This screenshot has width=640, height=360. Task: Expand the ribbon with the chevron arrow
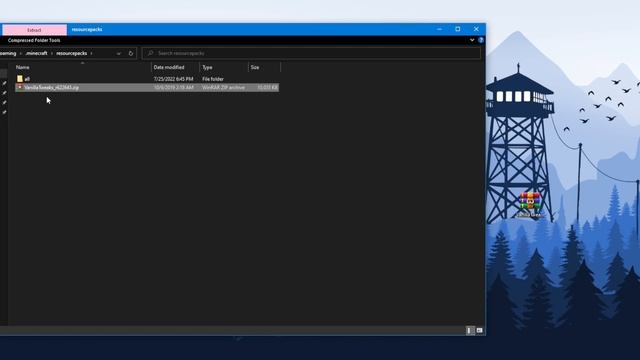pos(472,40)
